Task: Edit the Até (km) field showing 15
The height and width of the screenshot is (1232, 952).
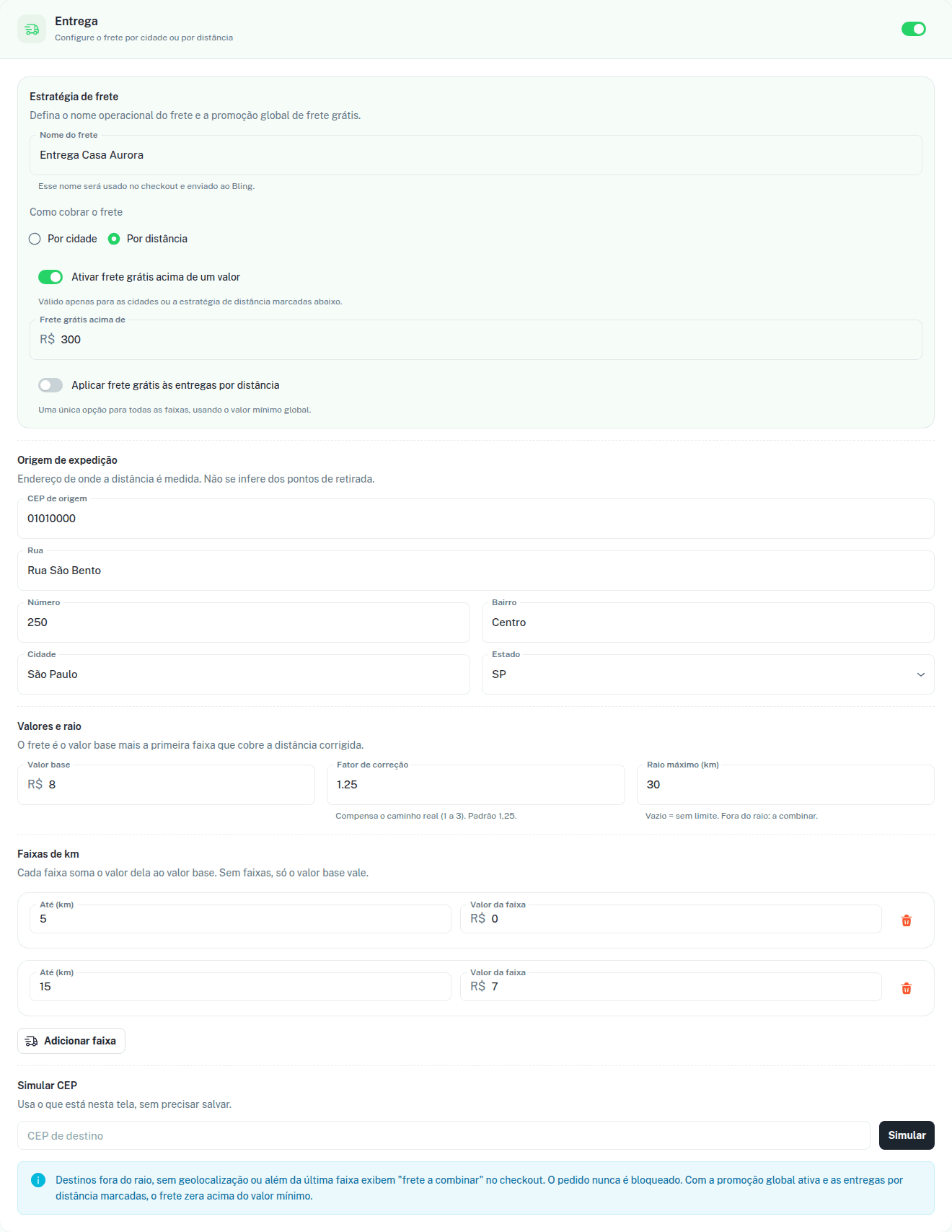Action: tap(240, 987)
